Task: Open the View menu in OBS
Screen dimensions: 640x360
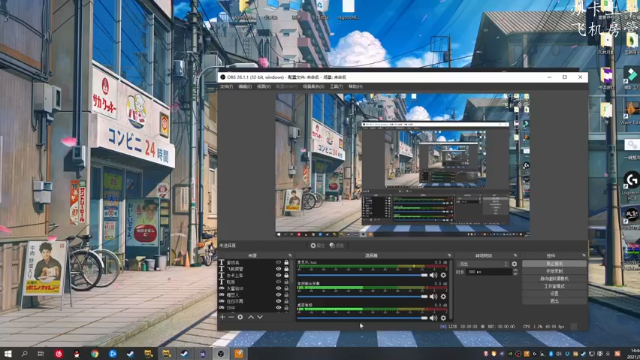Action: tap(264, 87)
